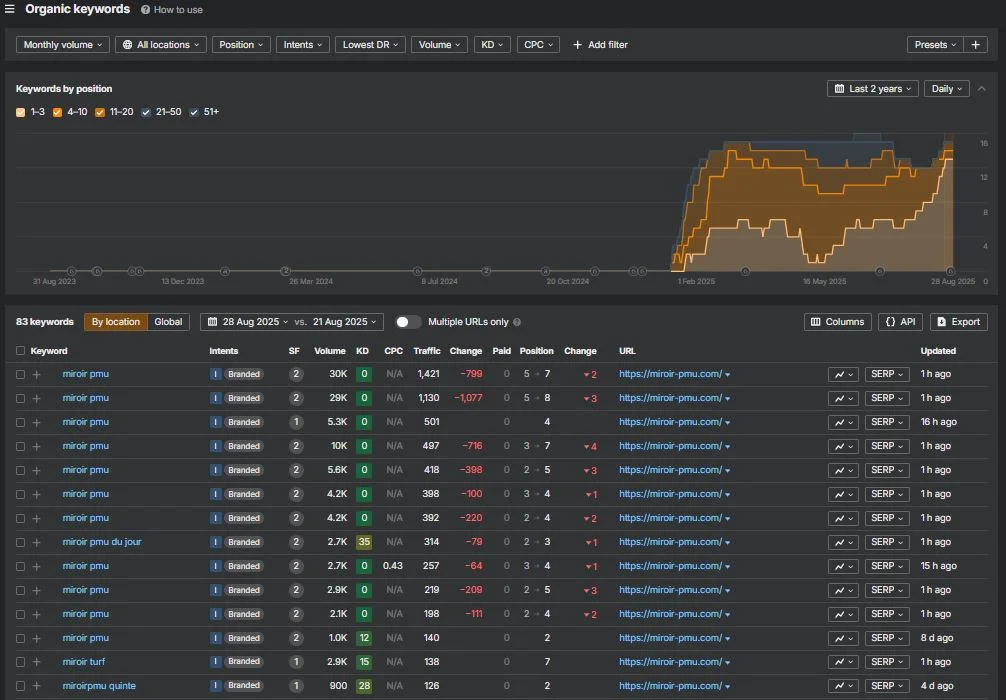Switch to the Global tab
Image resolution: width=1006 pixels, height=700 pixels.
[x=168, y=322]
